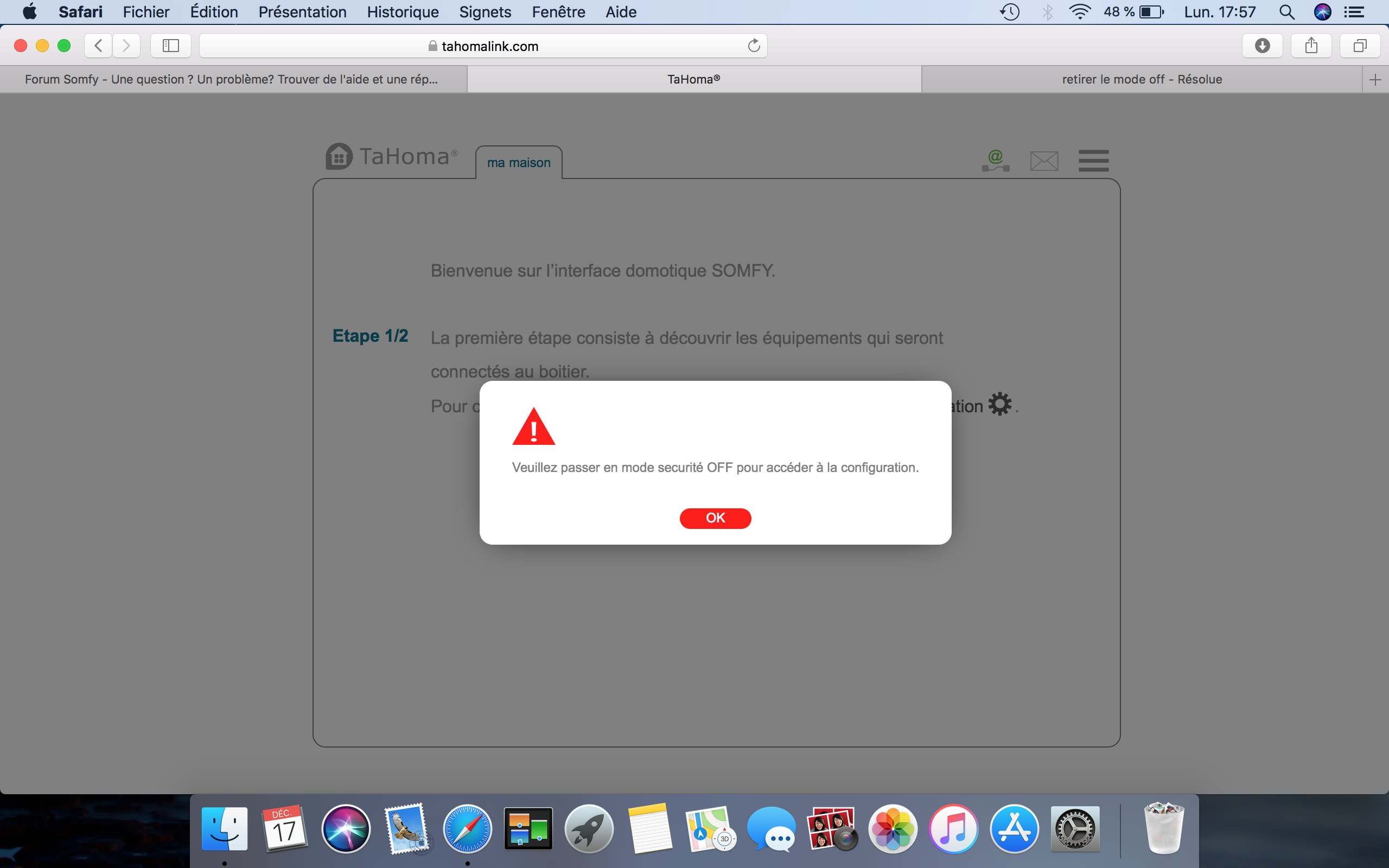Open Mission Control from the Dock
Viewport: 1389px width, 868px height.
[528, 828]
